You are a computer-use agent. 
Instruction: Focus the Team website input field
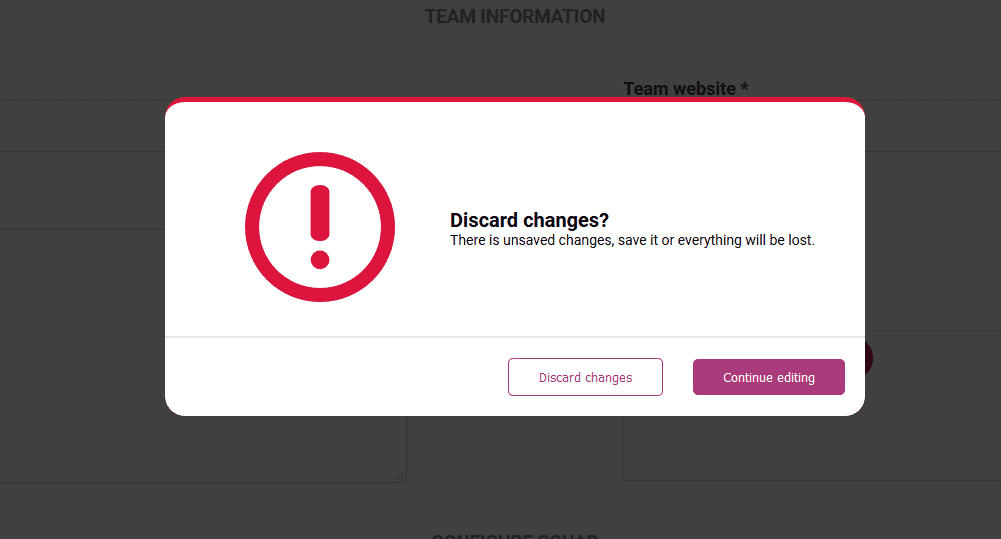(x=933, y=126)
